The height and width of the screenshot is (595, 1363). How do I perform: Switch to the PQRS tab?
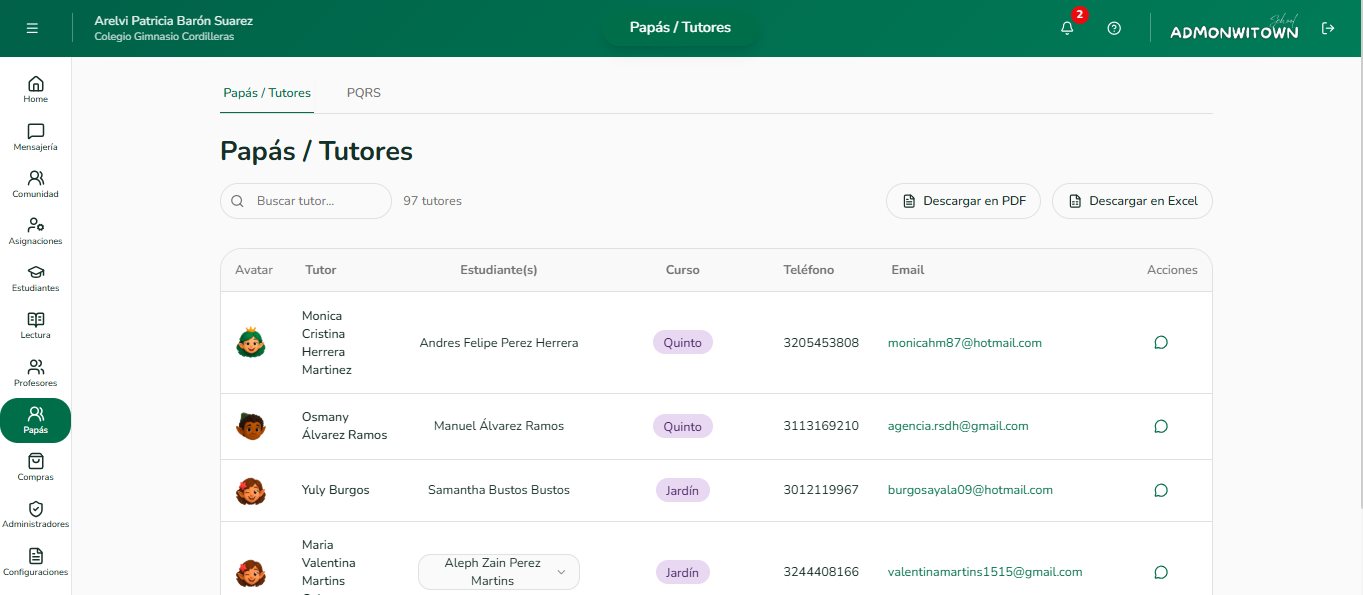tap(364, 93)
